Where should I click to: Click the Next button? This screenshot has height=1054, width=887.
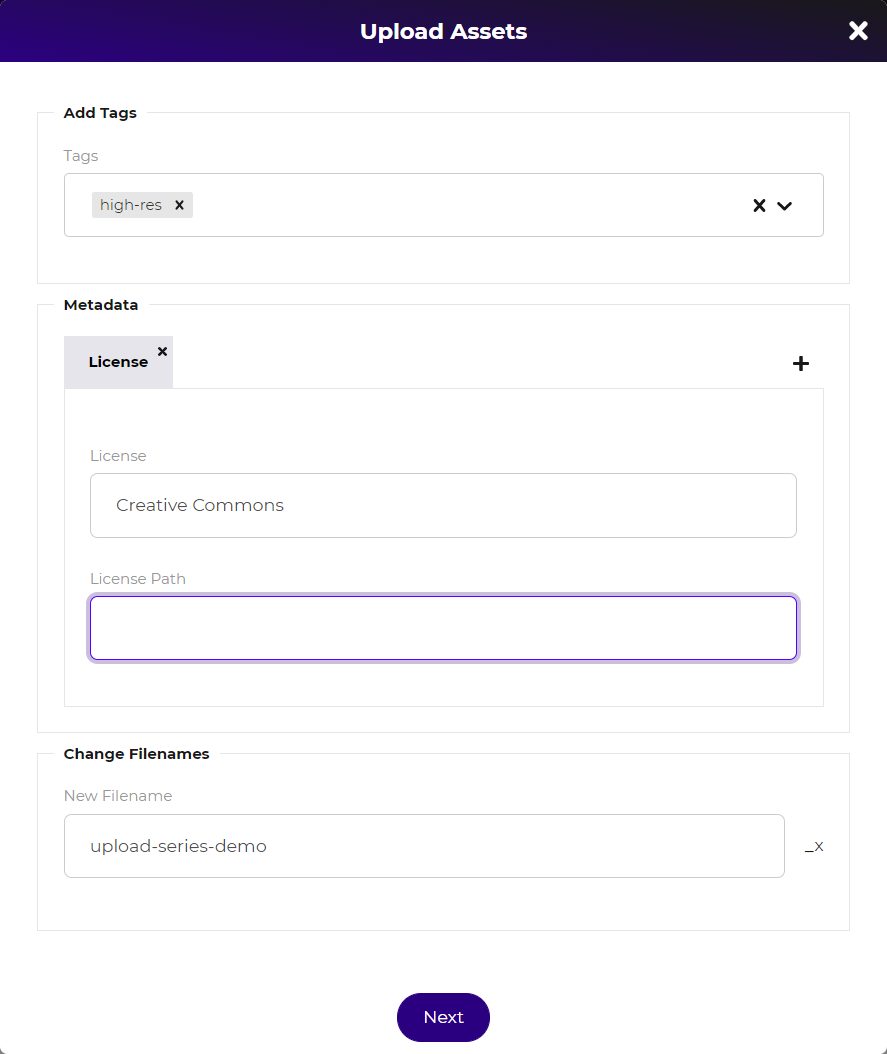tap(444, 1017)
